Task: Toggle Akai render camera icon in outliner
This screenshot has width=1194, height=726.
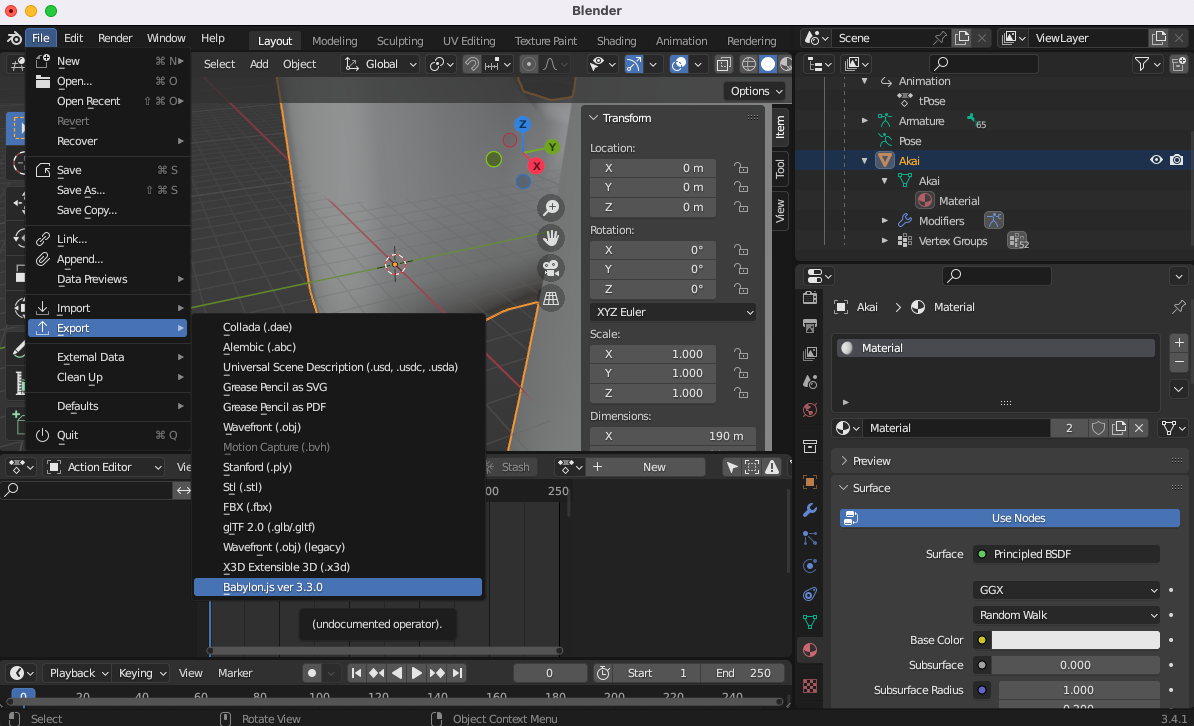Action: pos(1176,160)
